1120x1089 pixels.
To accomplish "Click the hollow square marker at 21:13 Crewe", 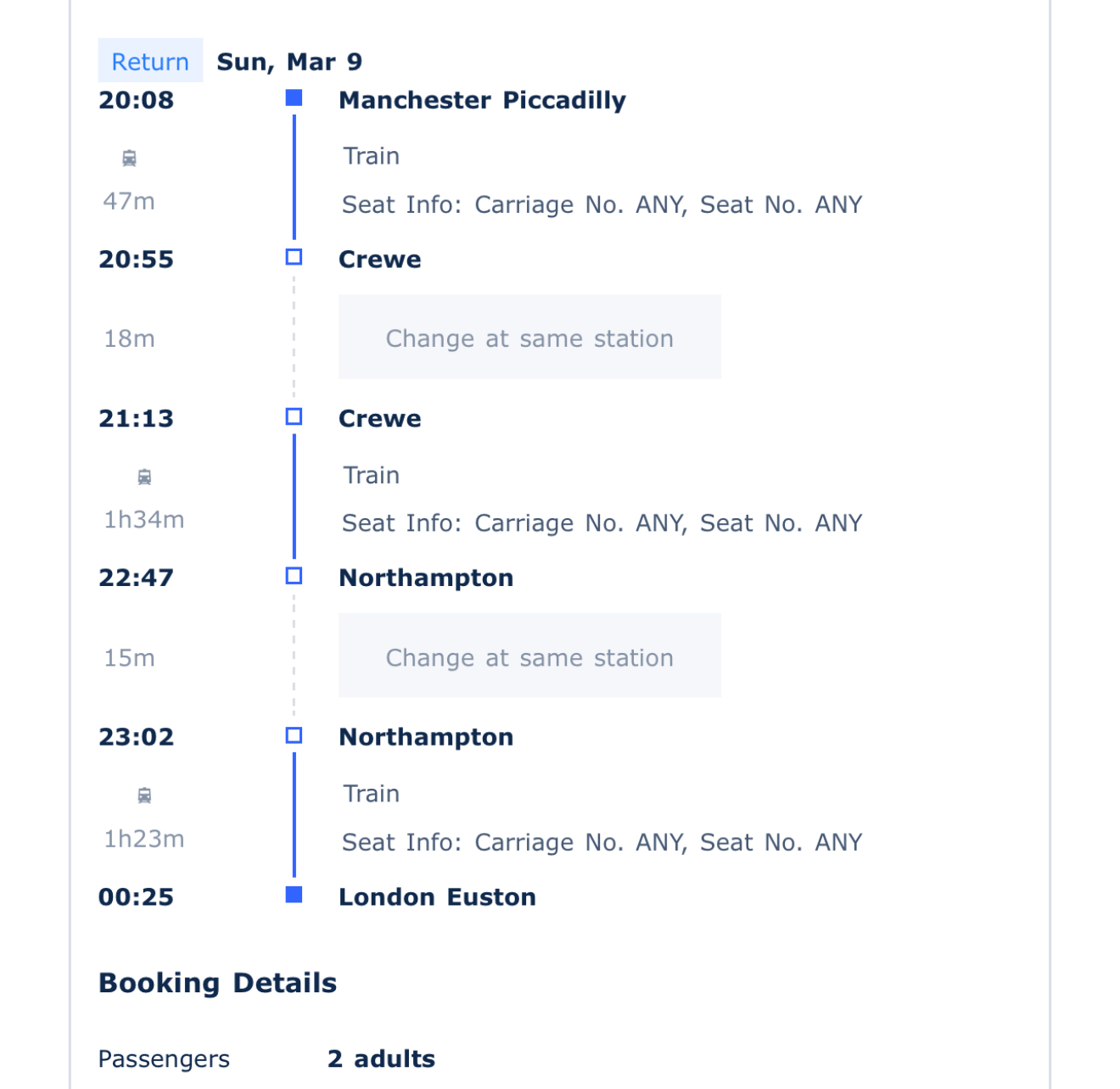I will click(x=294, y=416).
